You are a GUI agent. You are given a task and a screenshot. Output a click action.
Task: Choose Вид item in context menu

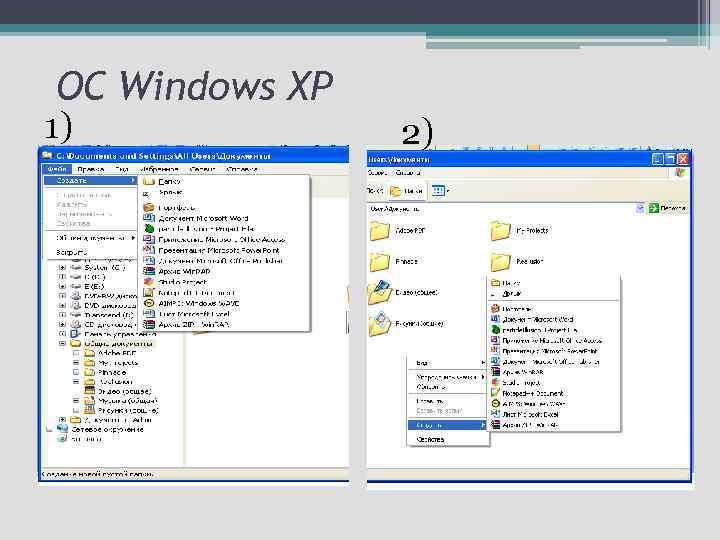point(447,363)
